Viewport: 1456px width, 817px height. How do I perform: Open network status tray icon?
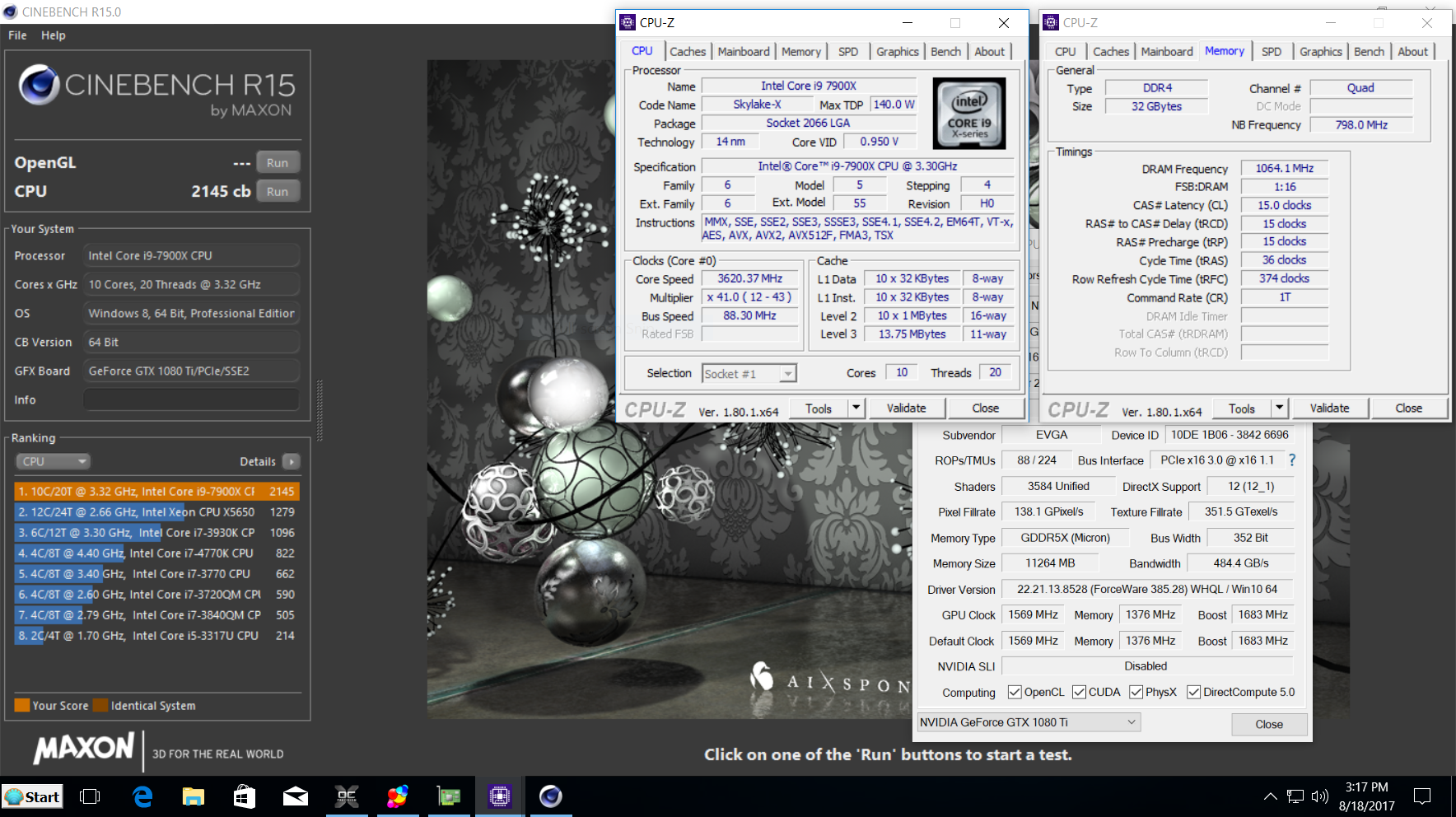tap(1295, 796)
